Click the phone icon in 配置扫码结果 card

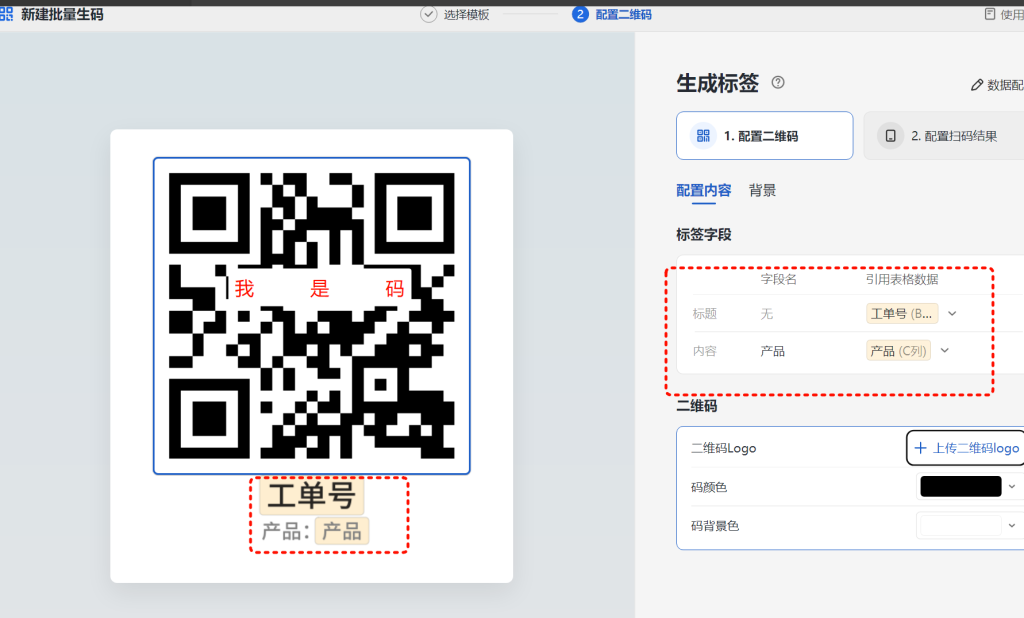(890, 136)
